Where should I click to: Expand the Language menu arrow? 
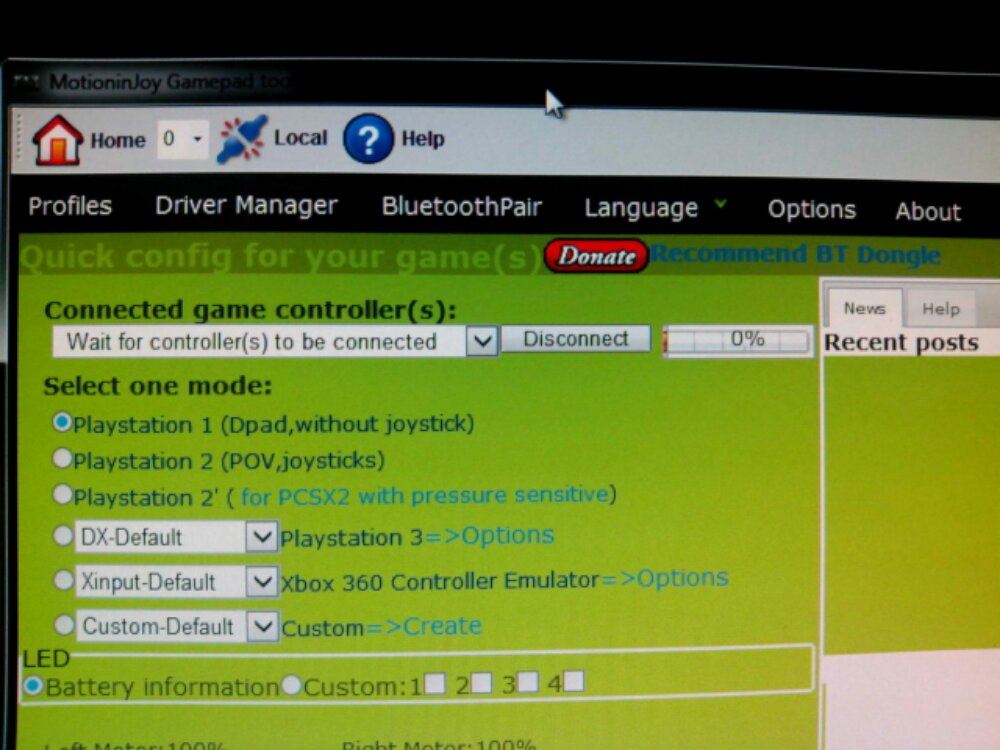(x=721, y=204)
